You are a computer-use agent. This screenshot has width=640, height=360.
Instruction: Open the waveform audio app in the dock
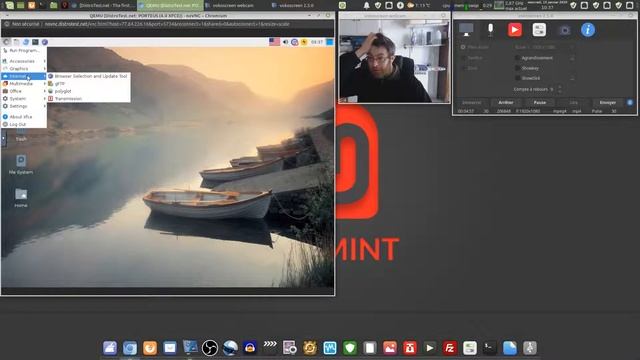click(x=330, y=348)
